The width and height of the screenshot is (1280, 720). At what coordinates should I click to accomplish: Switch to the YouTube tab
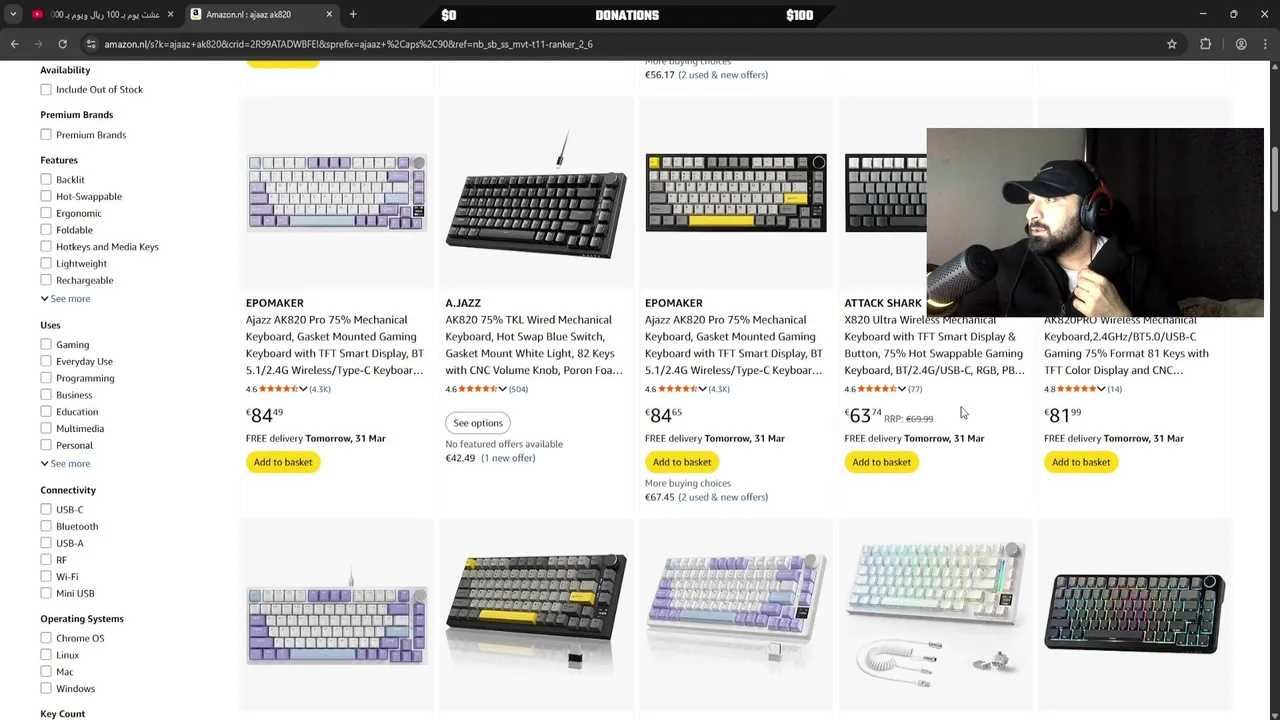100,14
